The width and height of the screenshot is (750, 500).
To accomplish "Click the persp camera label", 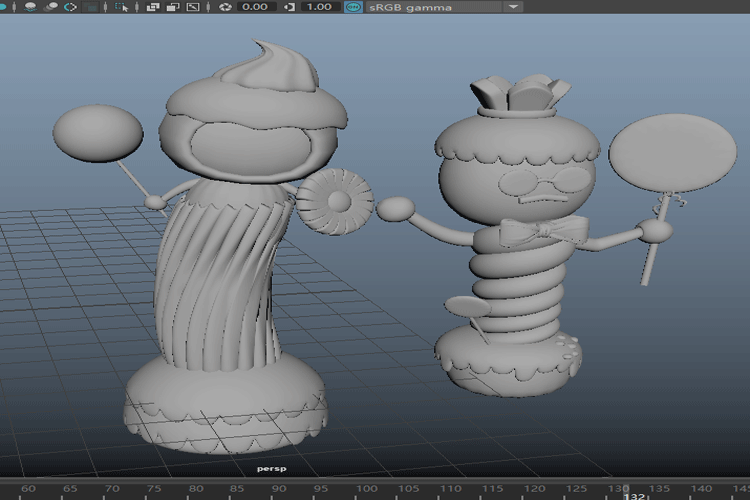I will pos(271,468).
